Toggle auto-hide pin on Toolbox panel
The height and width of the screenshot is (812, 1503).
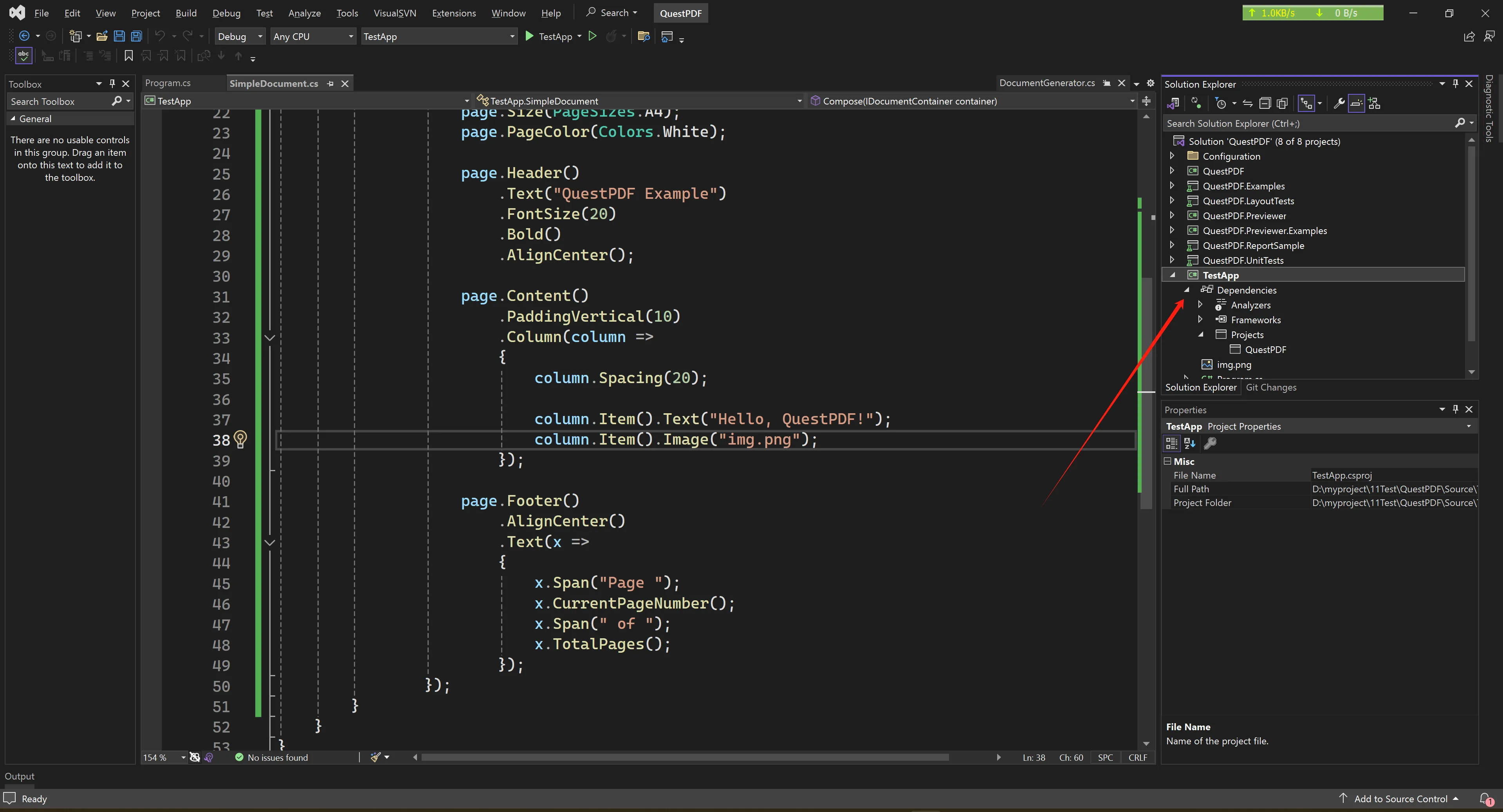pyautogui.click(x=113, y=83)
